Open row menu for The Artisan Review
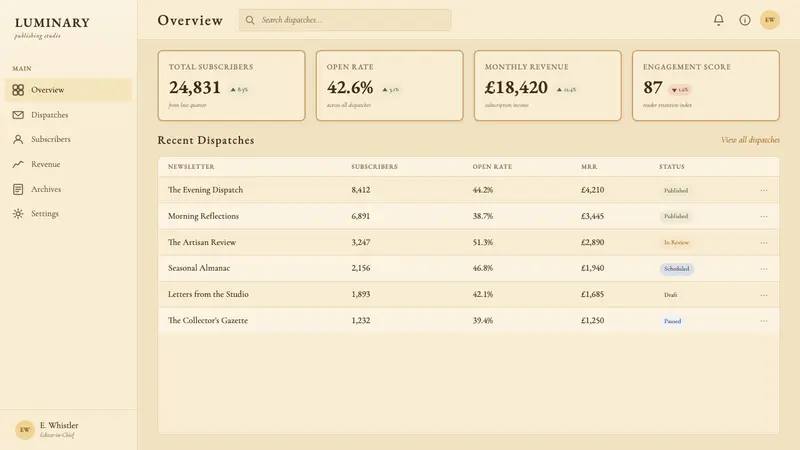800x450 pixels. [764, 243]
